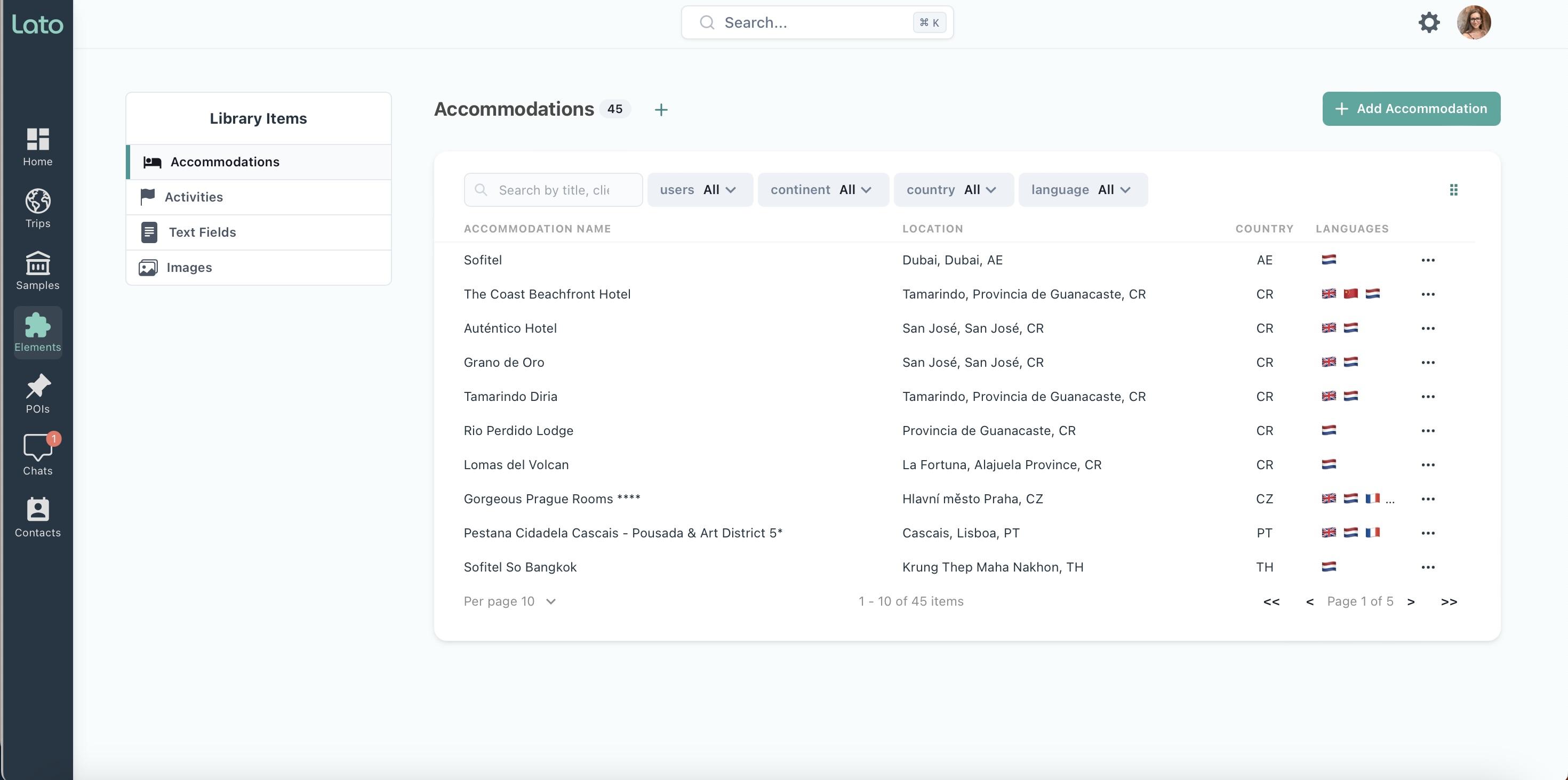The height and width of the screenshot is (780, 1568).
Task: Open more options for Sofitel row
Action: click(x=1428, y=260)
